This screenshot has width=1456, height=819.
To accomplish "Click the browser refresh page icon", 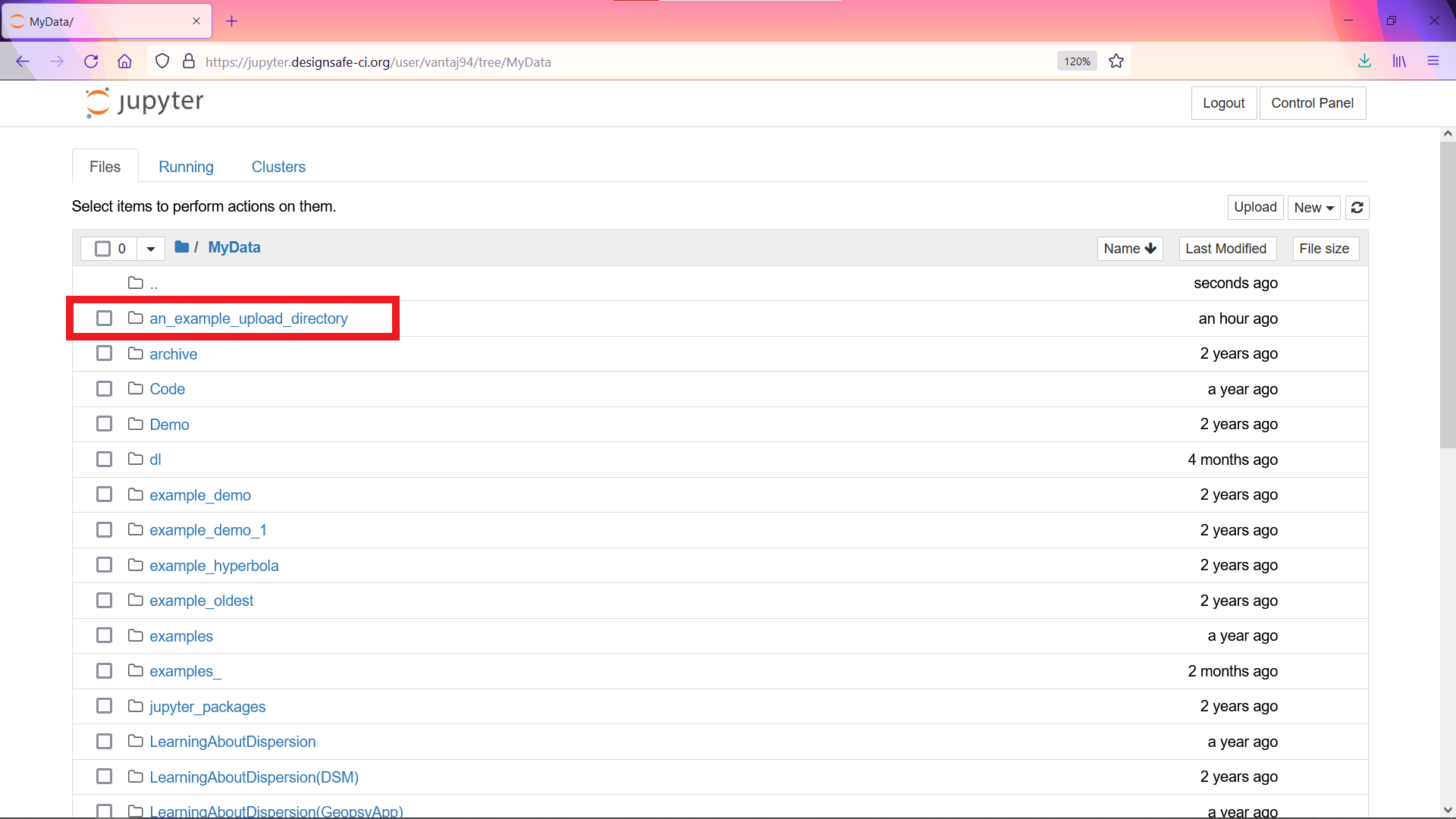I will [x=91, y=61].
